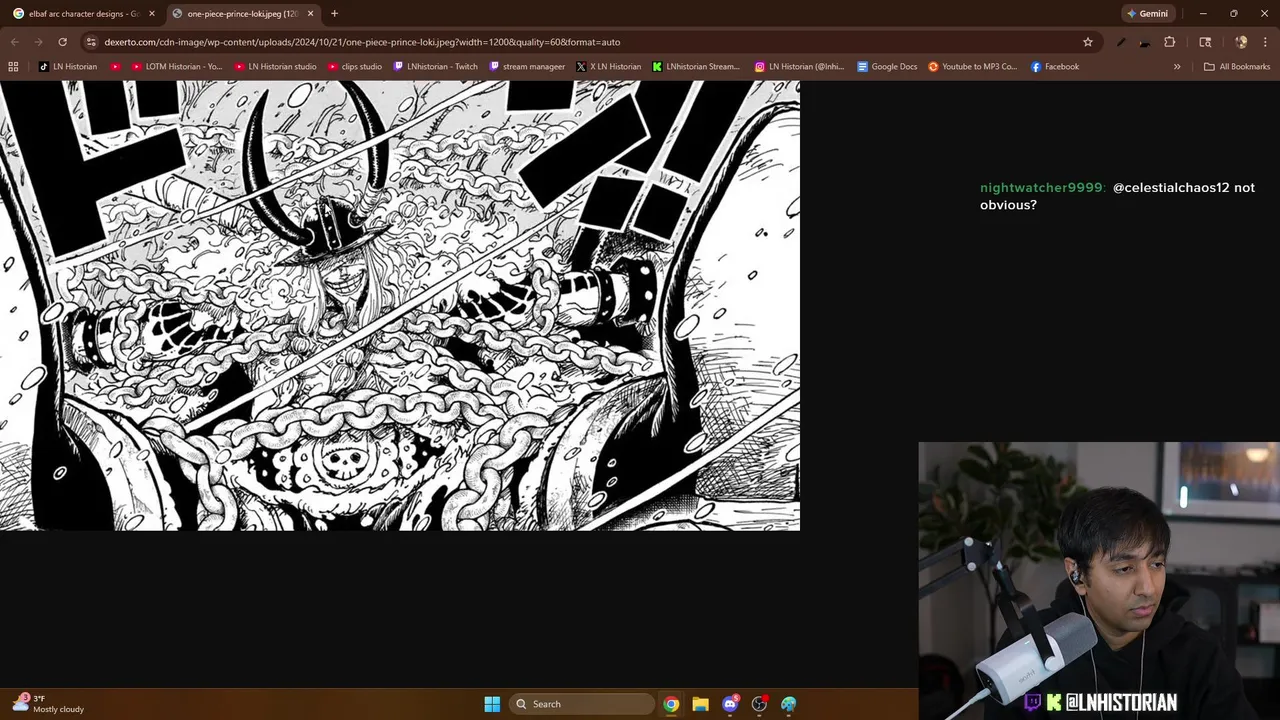Viewport: 1280px width, 720px height.
Task: Close the elbaf arc character designs tab
Action: (152, 14)
